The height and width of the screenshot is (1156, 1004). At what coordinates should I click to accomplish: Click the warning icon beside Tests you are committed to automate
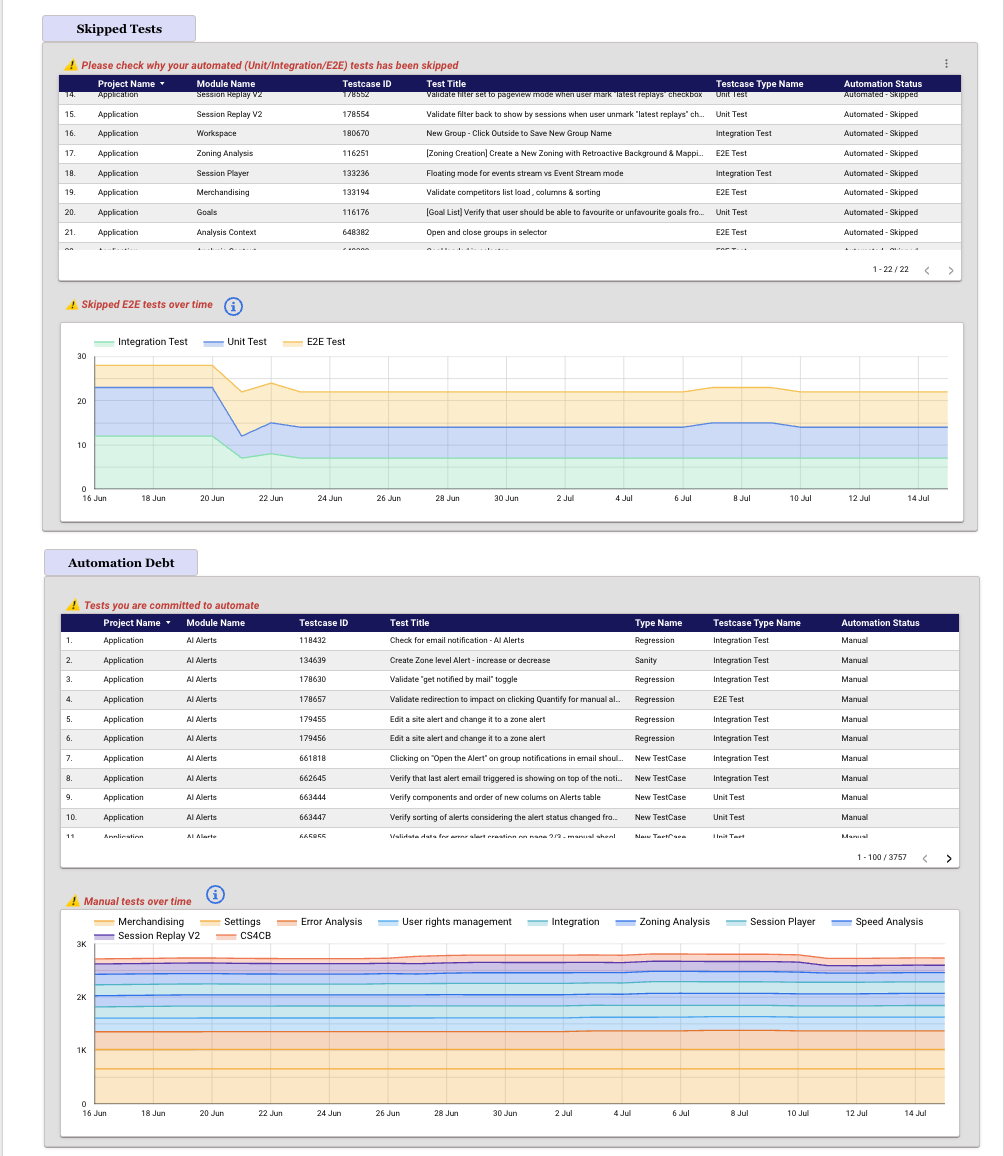tap(72, 605)
